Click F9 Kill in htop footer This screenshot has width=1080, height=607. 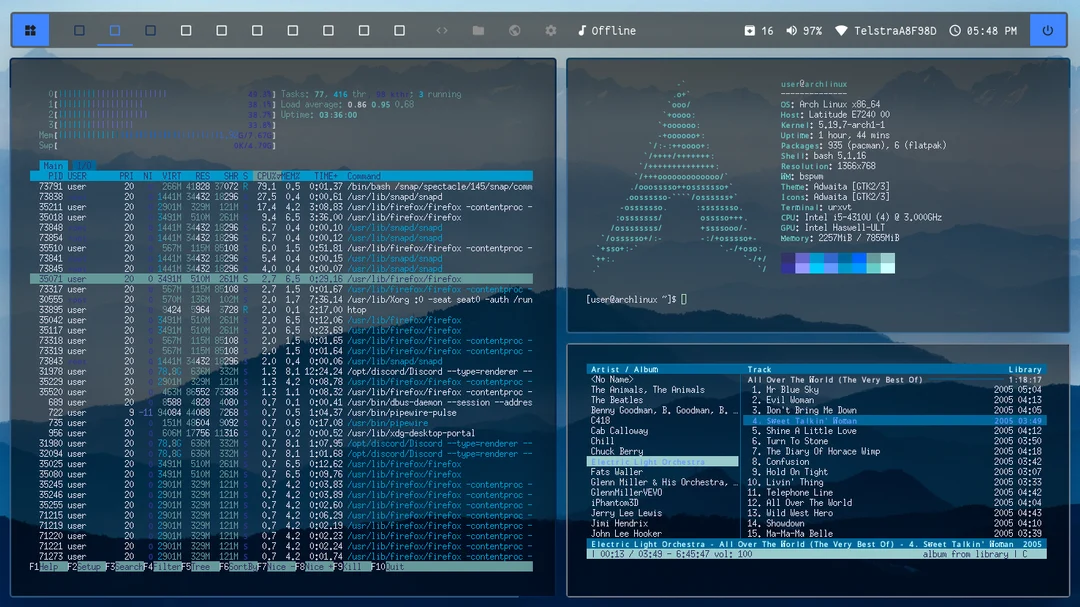345,566
